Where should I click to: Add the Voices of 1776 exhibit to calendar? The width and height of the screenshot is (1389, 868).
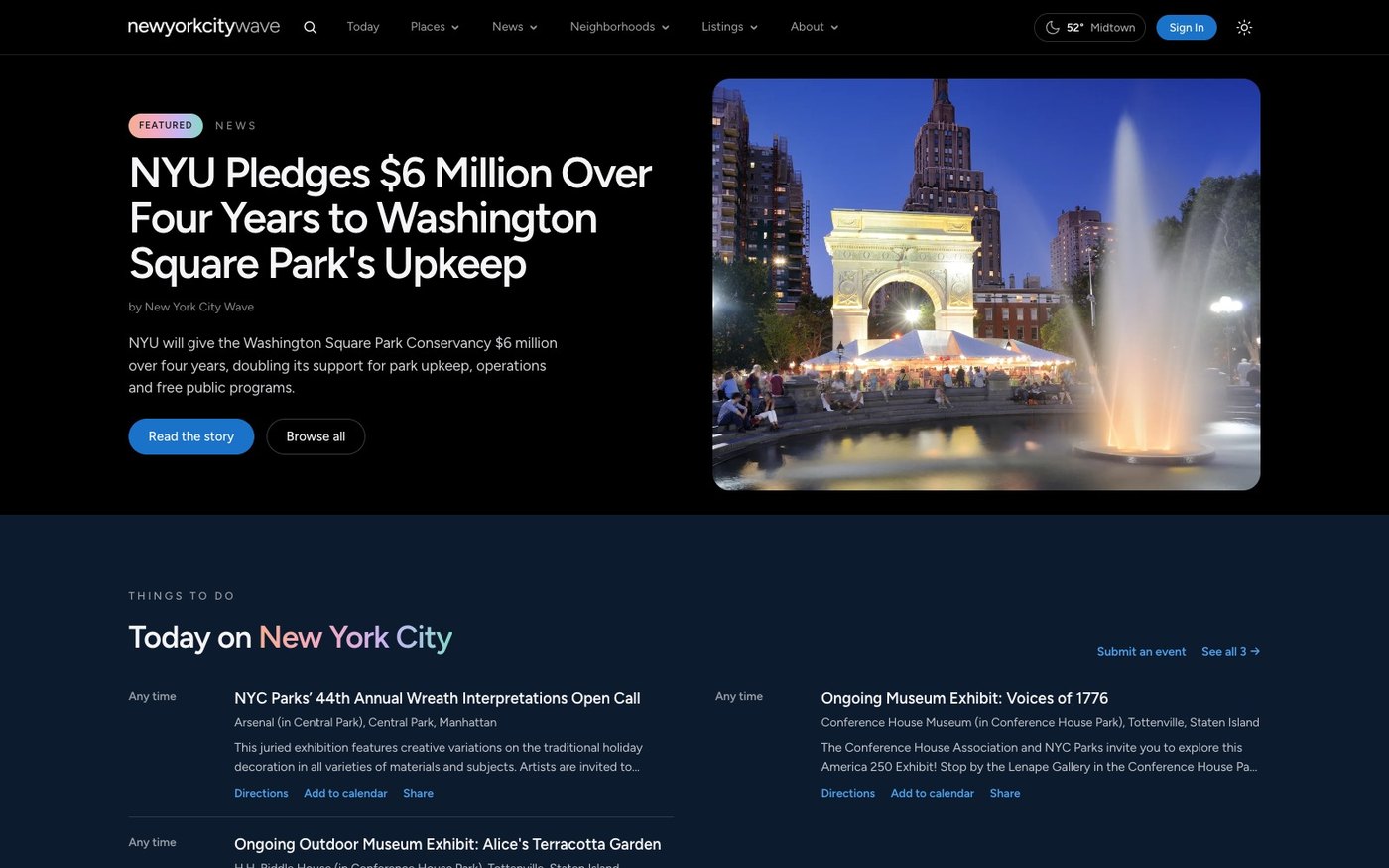(933, 794)
